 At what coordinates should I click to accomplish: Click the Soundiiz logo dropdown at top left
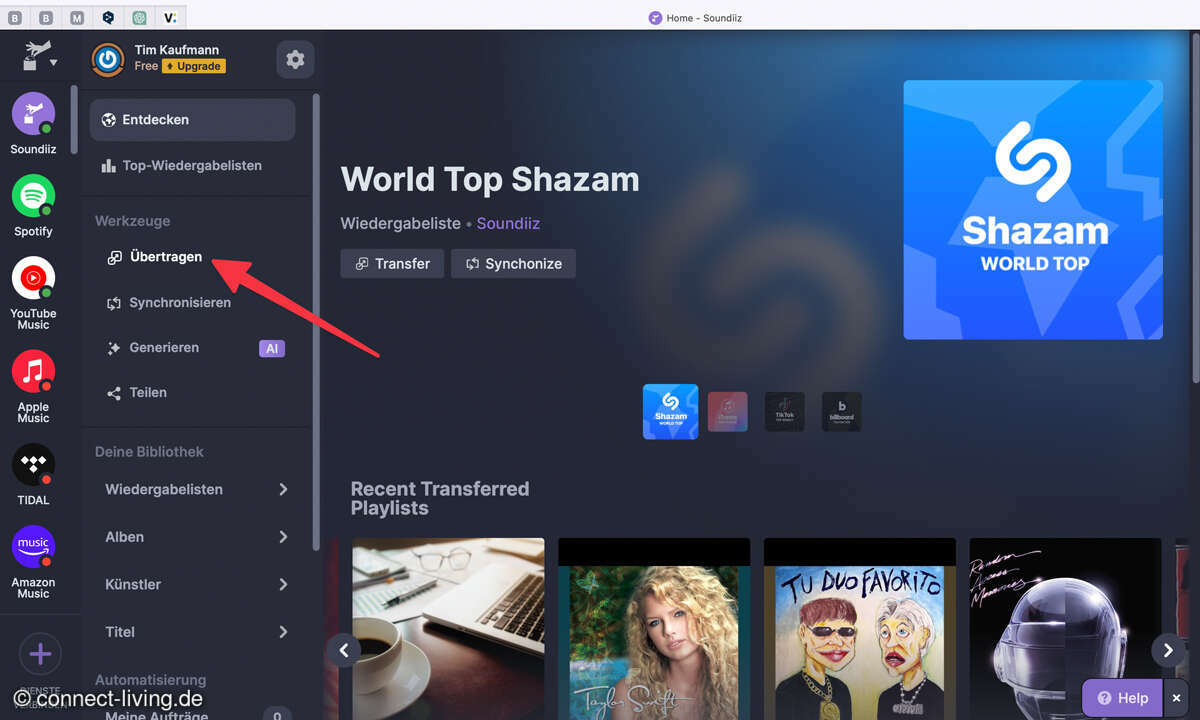point(40,56)
